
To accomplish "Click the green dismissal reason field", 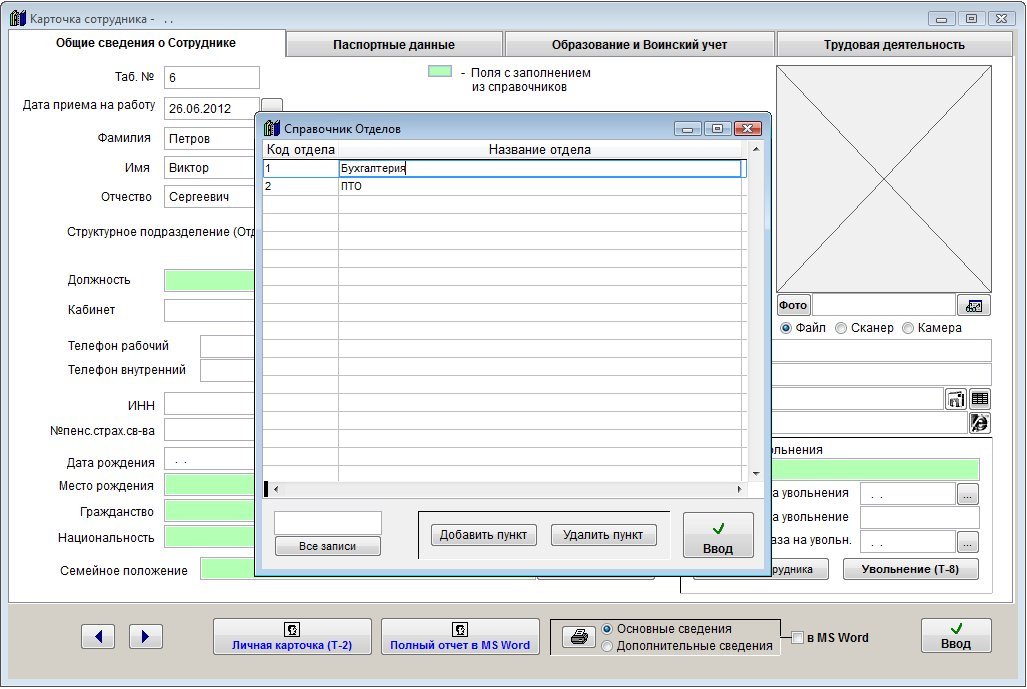I will 876,470.
